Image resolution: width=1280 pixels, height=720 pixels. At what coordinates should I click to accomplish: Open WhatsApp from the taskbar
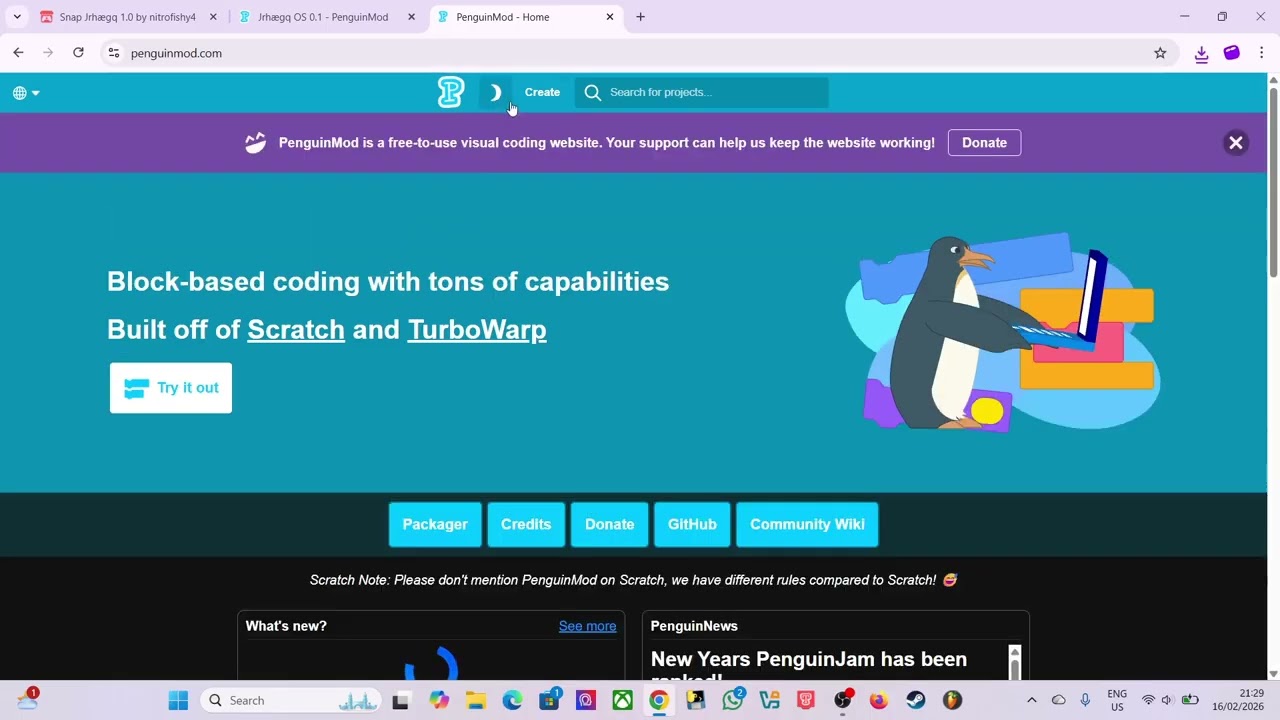coord(733,700)
